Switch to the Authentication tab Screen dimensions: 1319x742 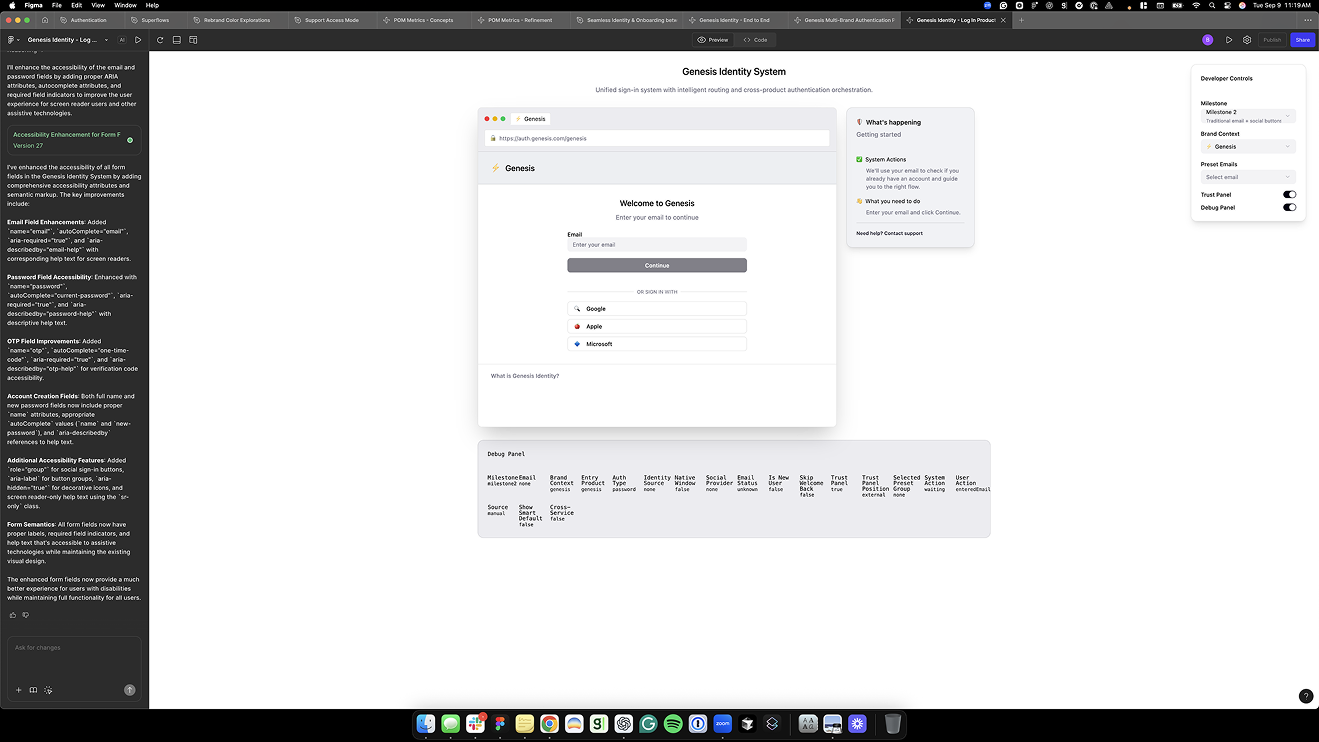pos(88,20)
